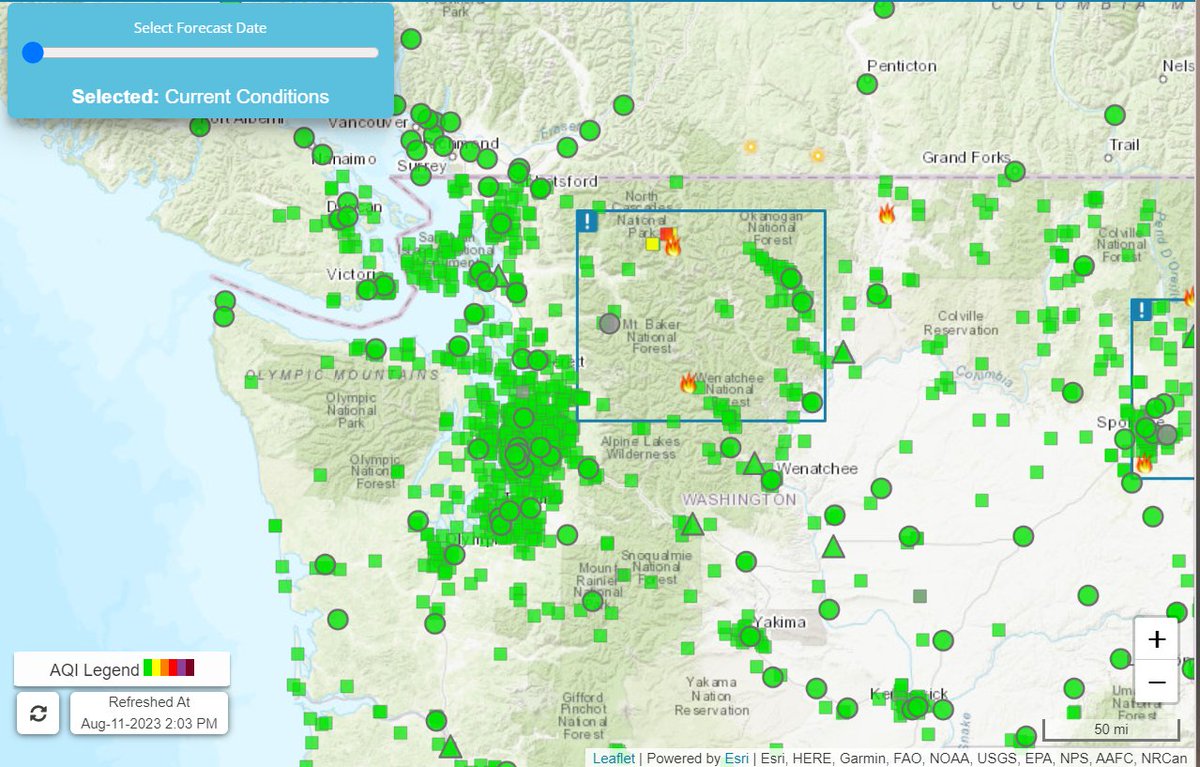1200x767 pixels.
Task: Select gray circle monitor at Spokane
Action: coord(1166,434)
